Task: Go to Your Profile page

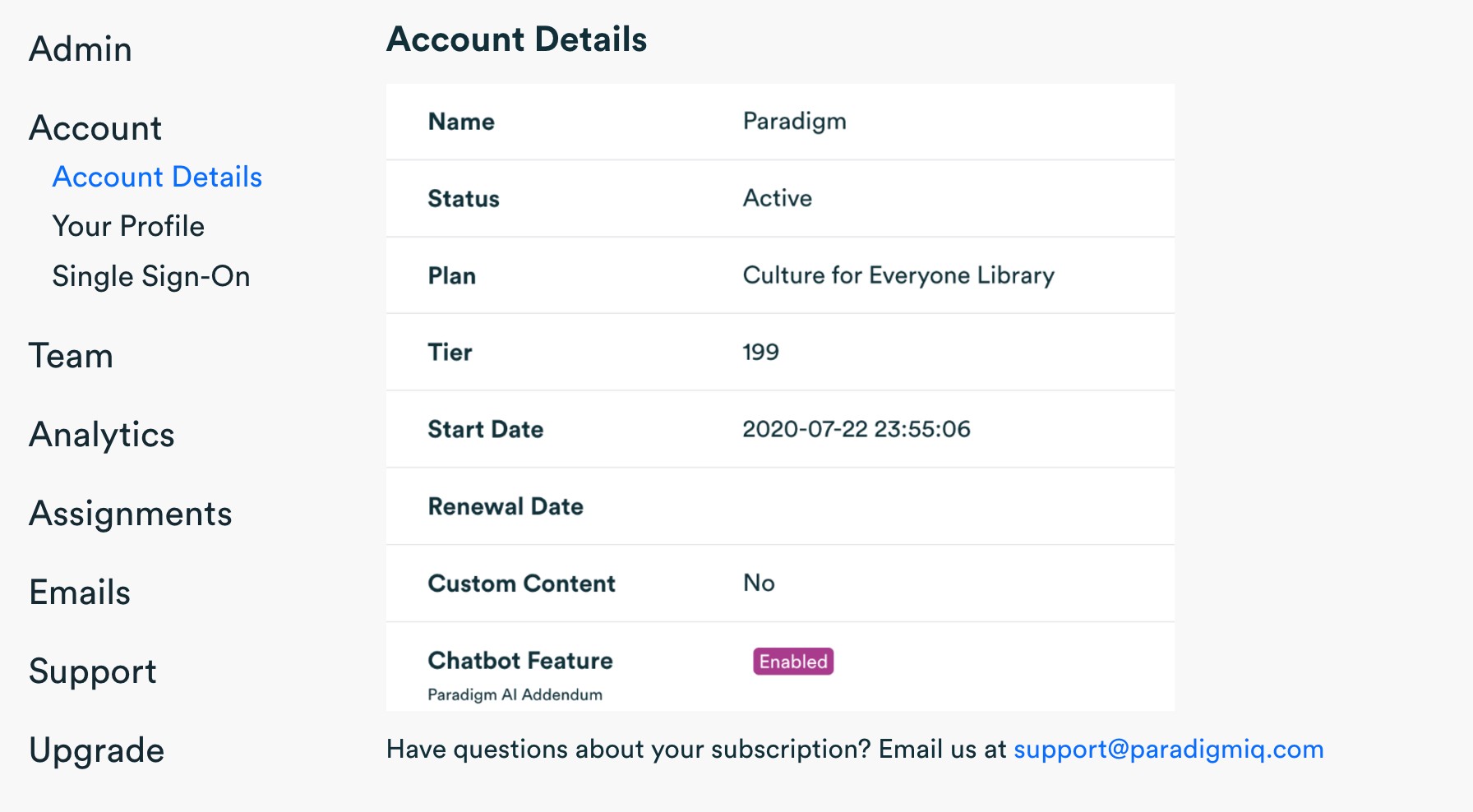Action: 128,227
